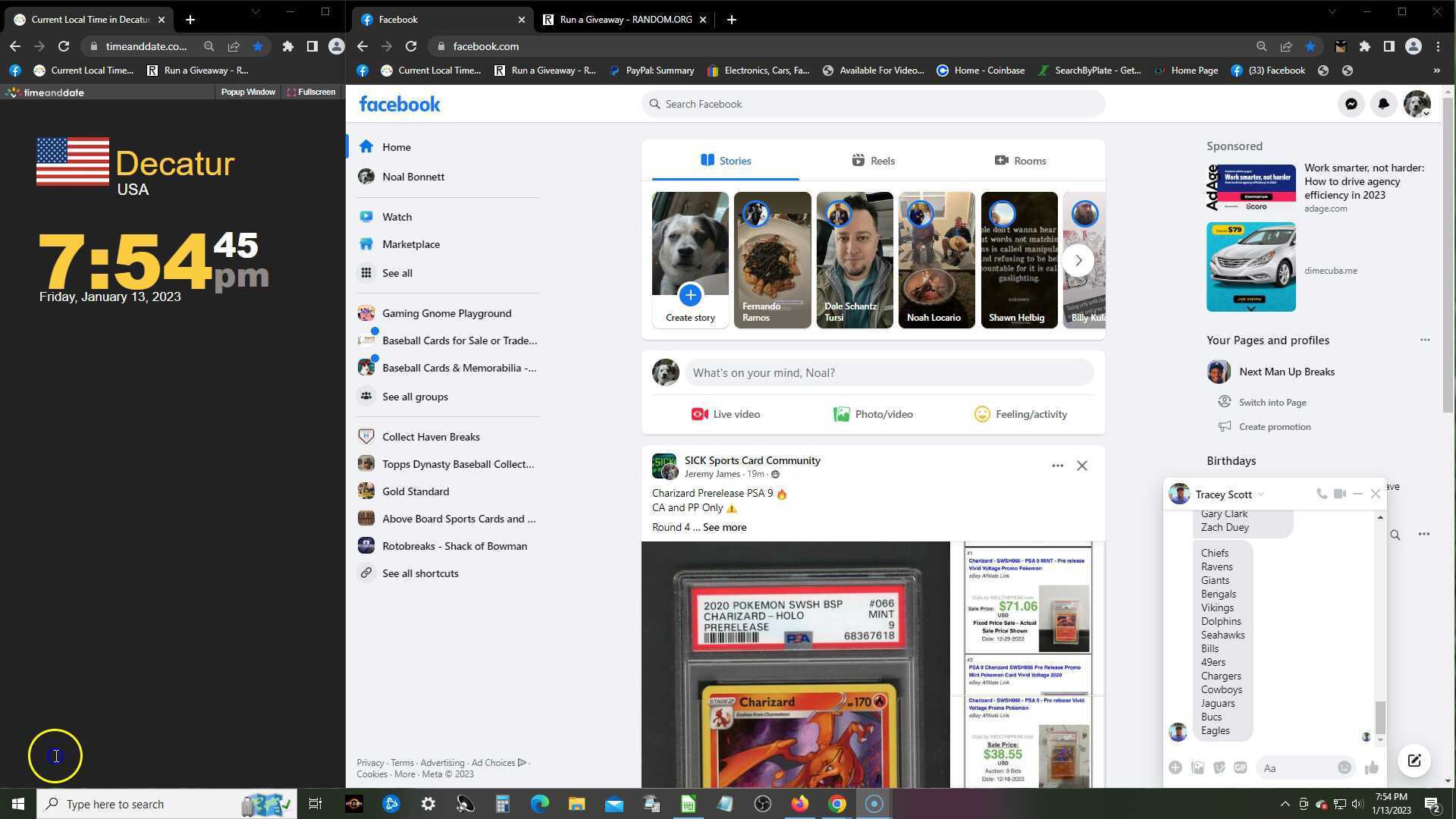Show next stories with arrow button
The image size is (1456, 819).
(x=1078, y=260)
